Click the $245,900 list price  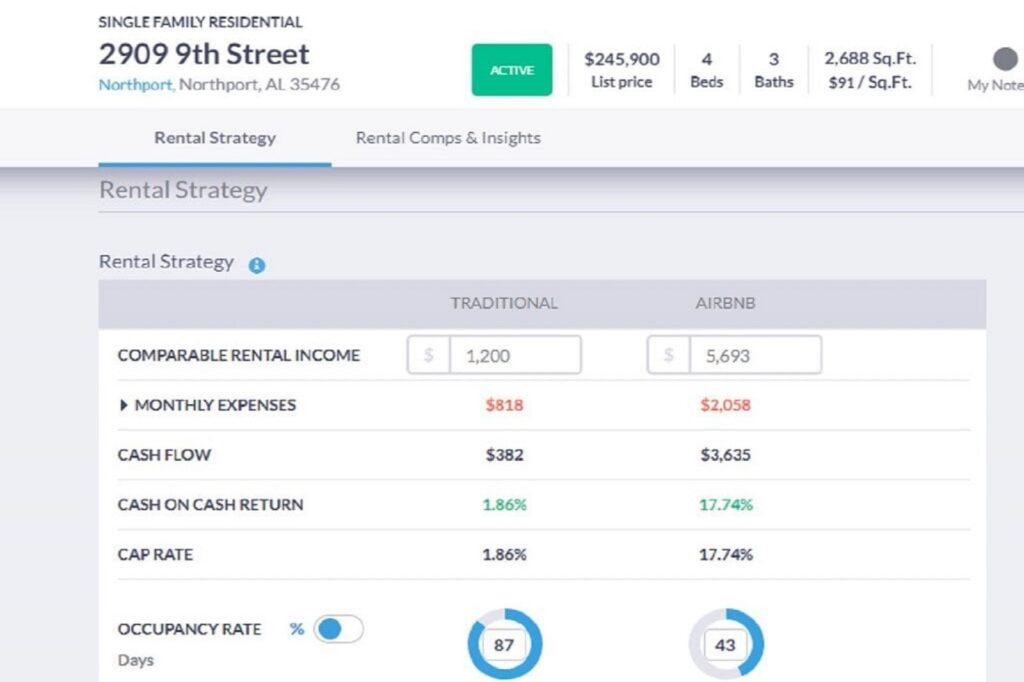(622, 59)
